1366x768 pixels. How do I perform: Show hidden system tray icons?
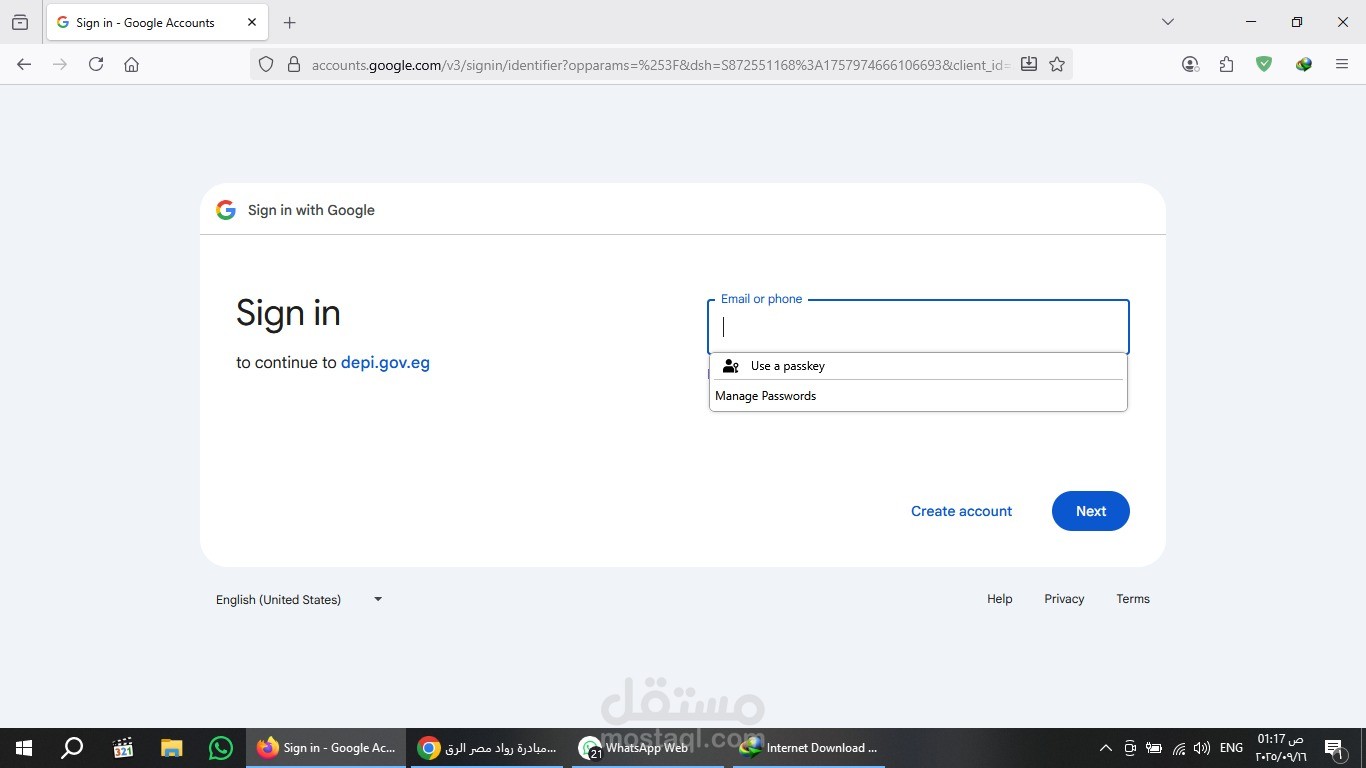pos(1106,748)
